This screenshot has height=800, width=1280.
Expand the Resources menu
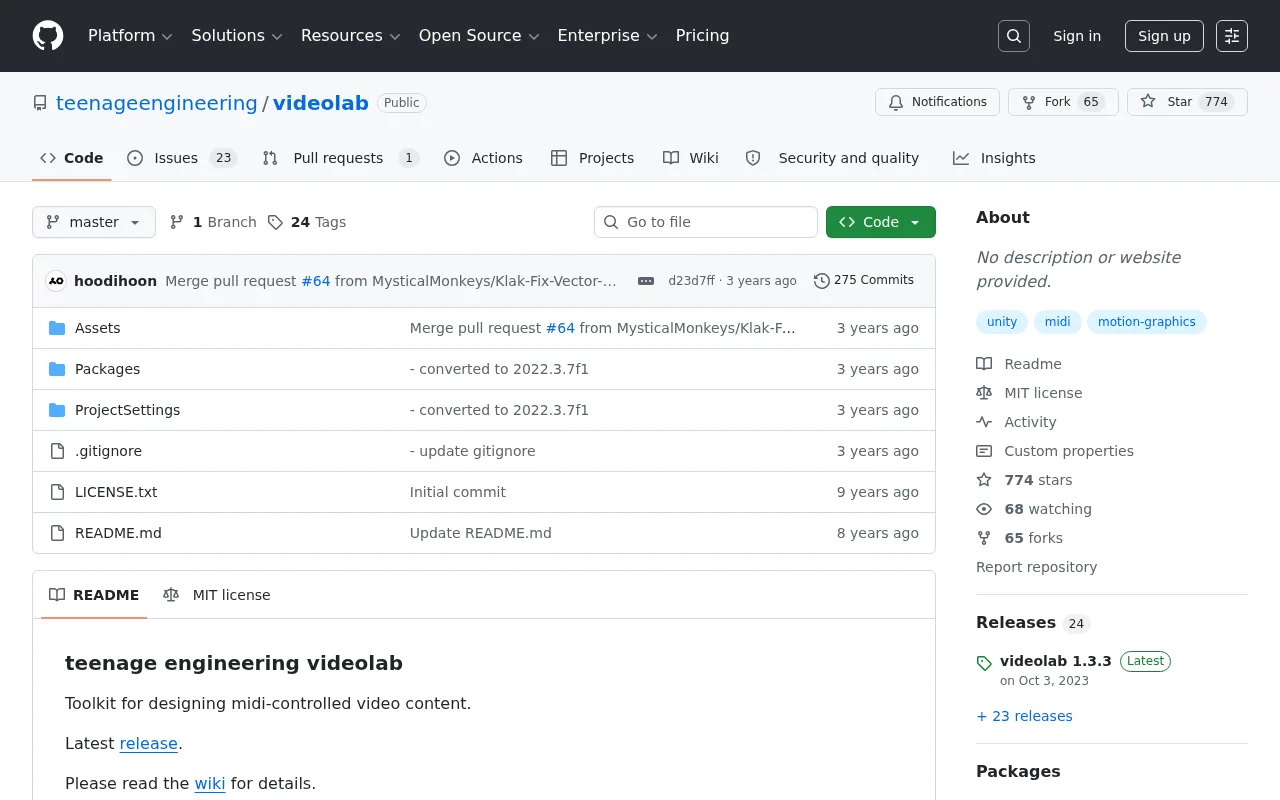coord(350,36)
